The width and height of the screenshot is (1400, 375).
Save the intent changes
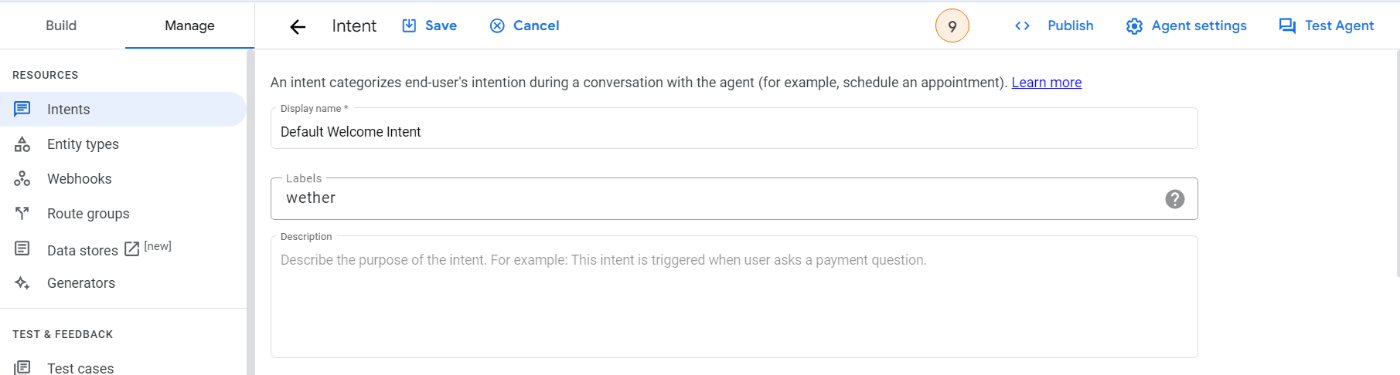tap(430, 26)
